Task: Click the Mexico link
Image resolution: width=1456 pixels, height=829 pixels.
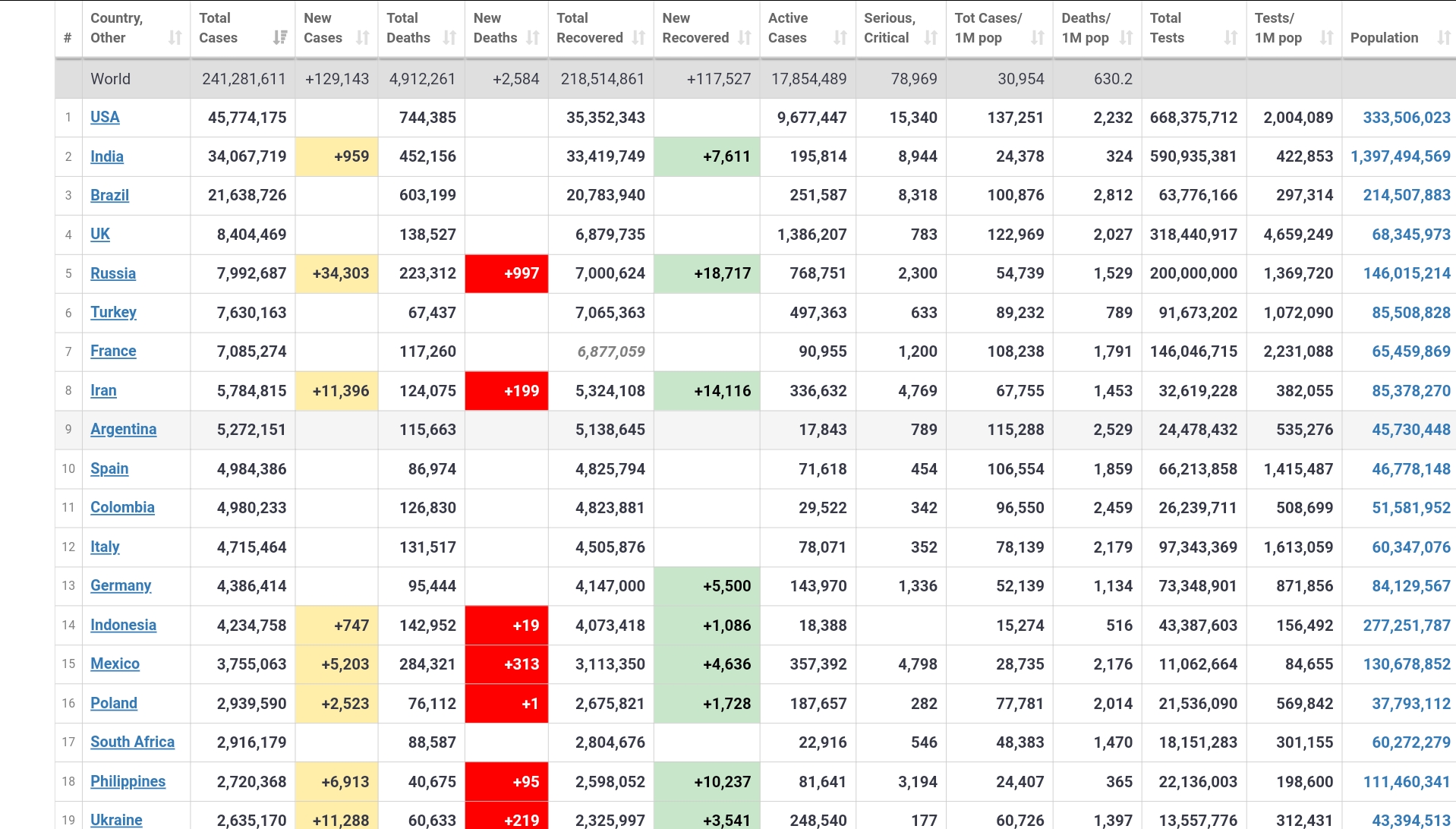Action: (x=115, y=664)
